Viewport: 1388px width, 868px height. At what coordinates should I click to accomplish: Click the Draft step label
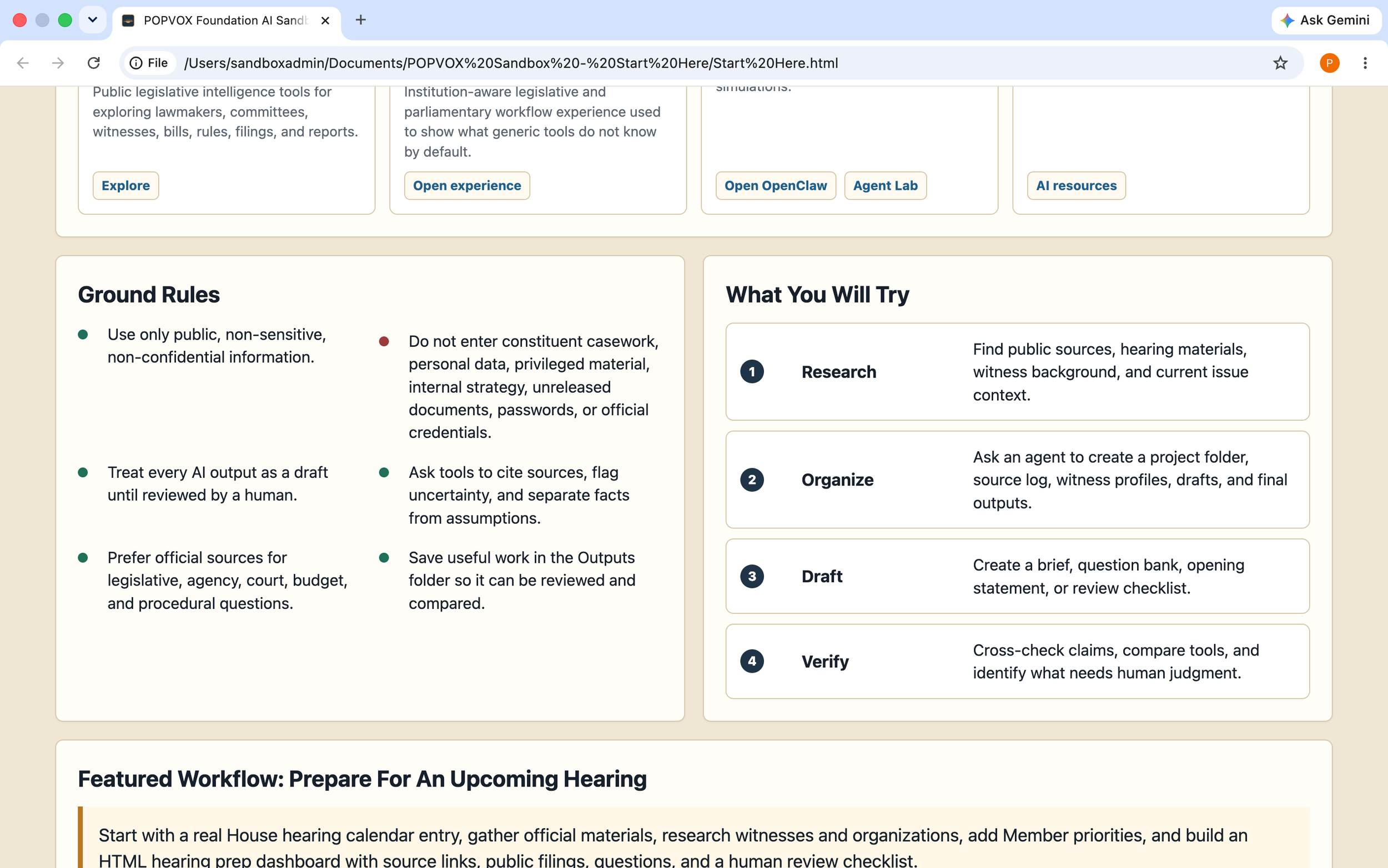pyautogui.click(x=822, y=577)
